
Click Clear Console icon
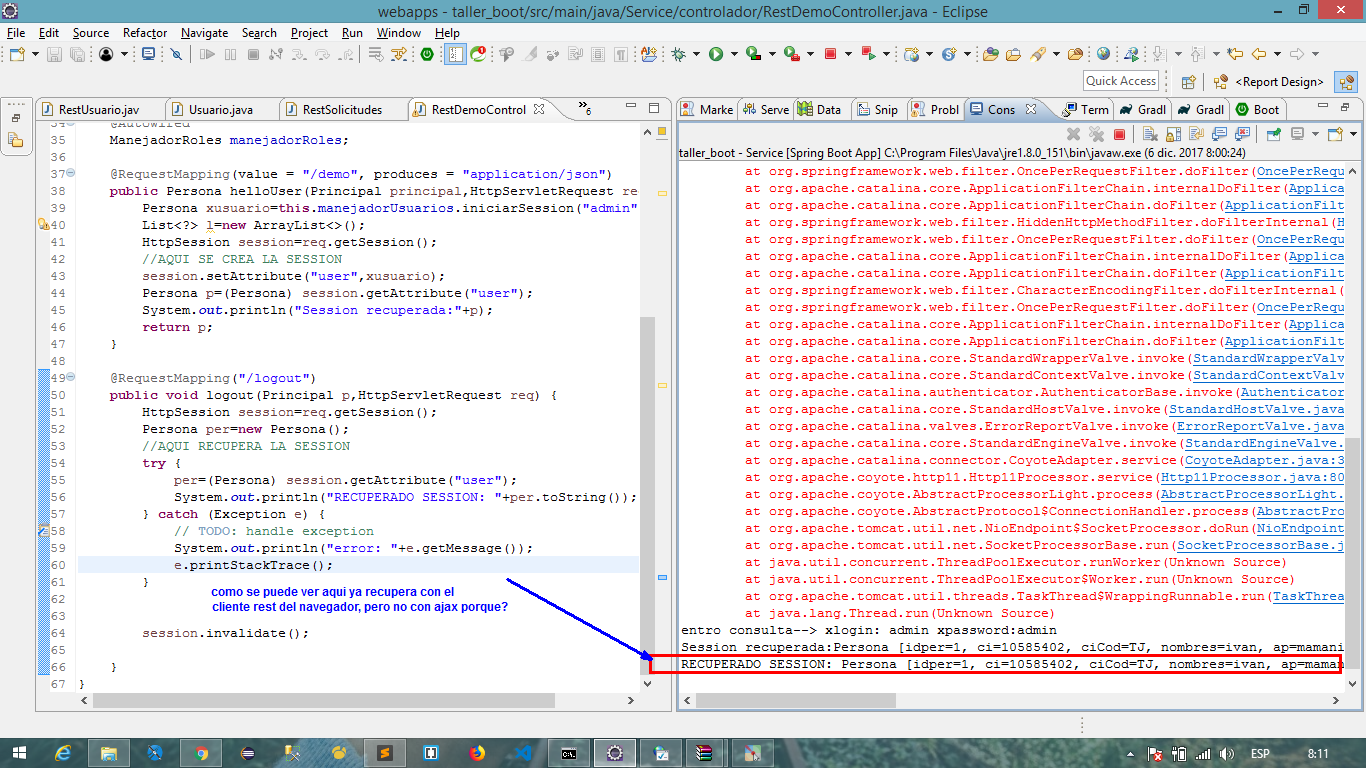point(1150,134)
